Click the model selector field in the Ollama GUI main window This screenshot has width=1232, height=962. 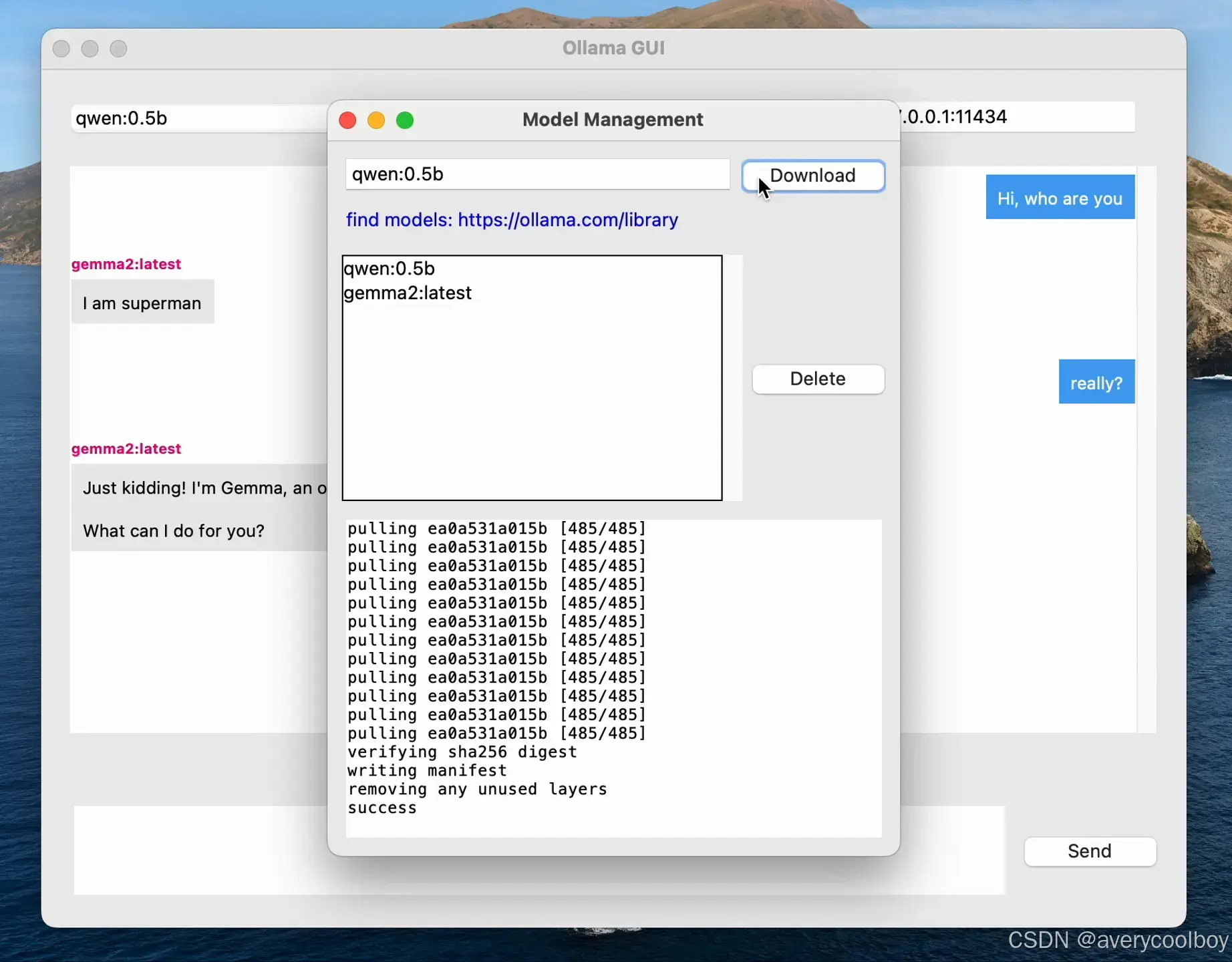(x=199, y=118)
